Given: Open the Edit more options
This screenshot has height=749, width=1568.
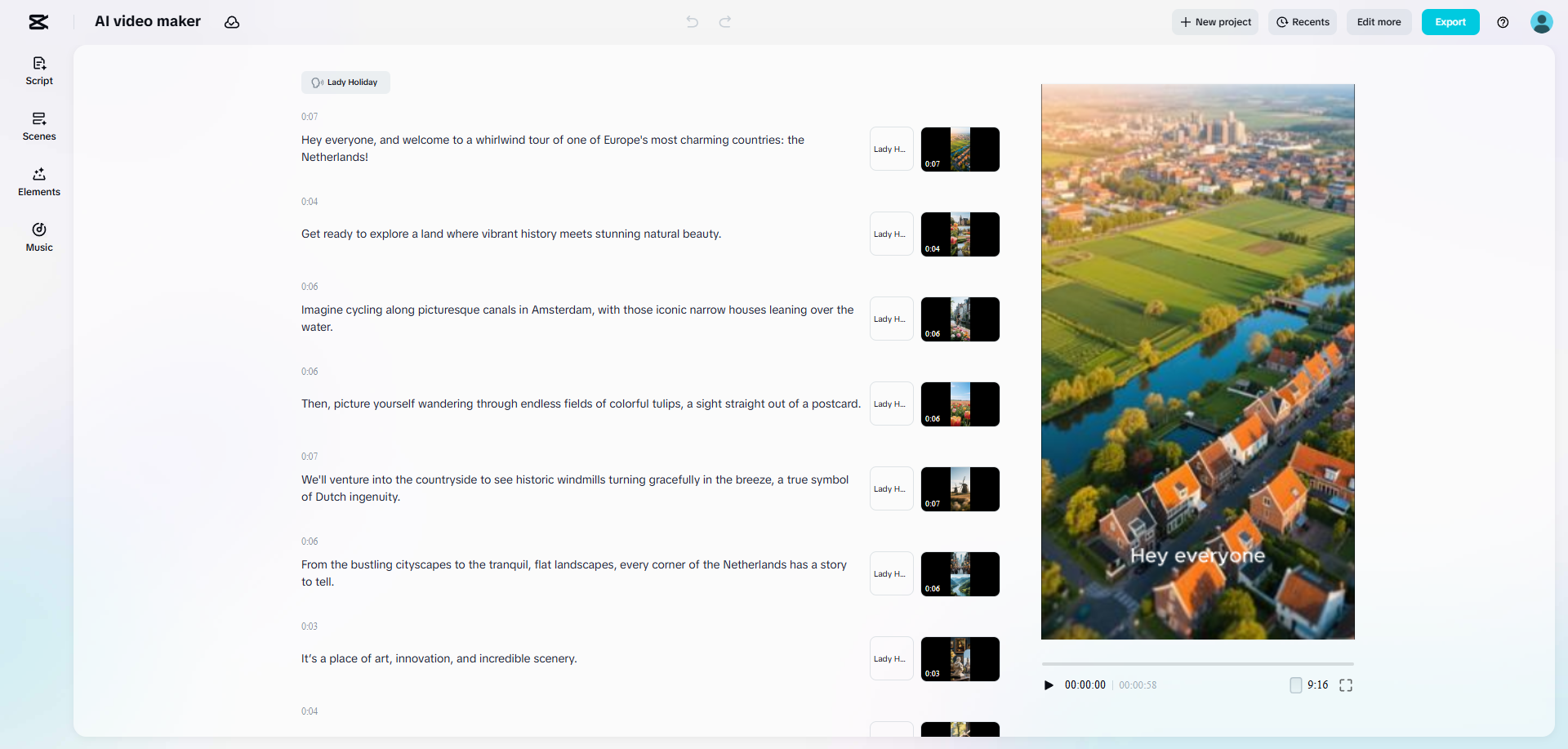Looking at the screenshot, I should (1379, 22).
